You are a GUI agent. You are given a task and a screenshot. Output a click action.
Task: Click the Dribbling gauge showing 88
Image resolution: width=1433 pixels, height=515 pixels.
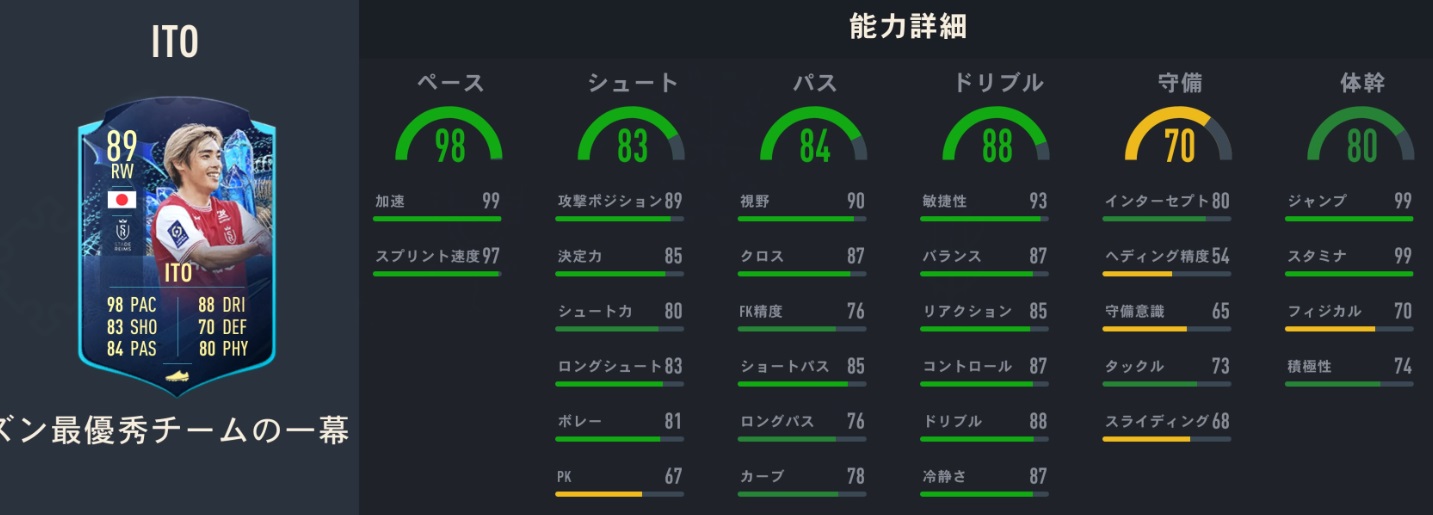pyautogui.click(x=997, y=137)
